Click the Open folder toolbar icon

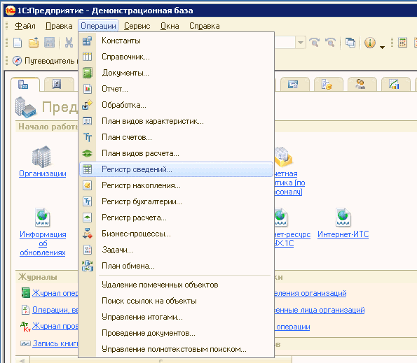tap(34, 43)
